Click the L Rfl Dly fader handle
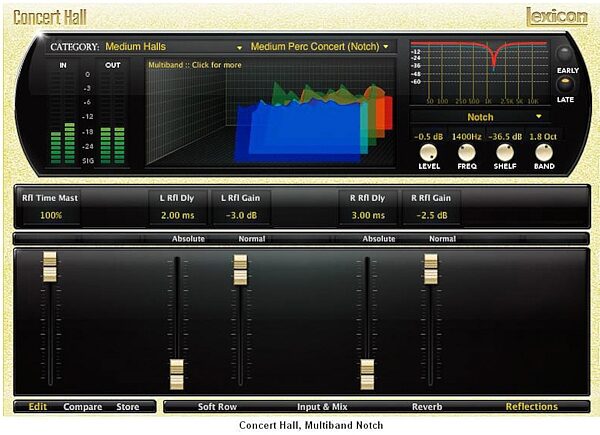The width and height of the screenshot is (600, 435). [176, 374]
